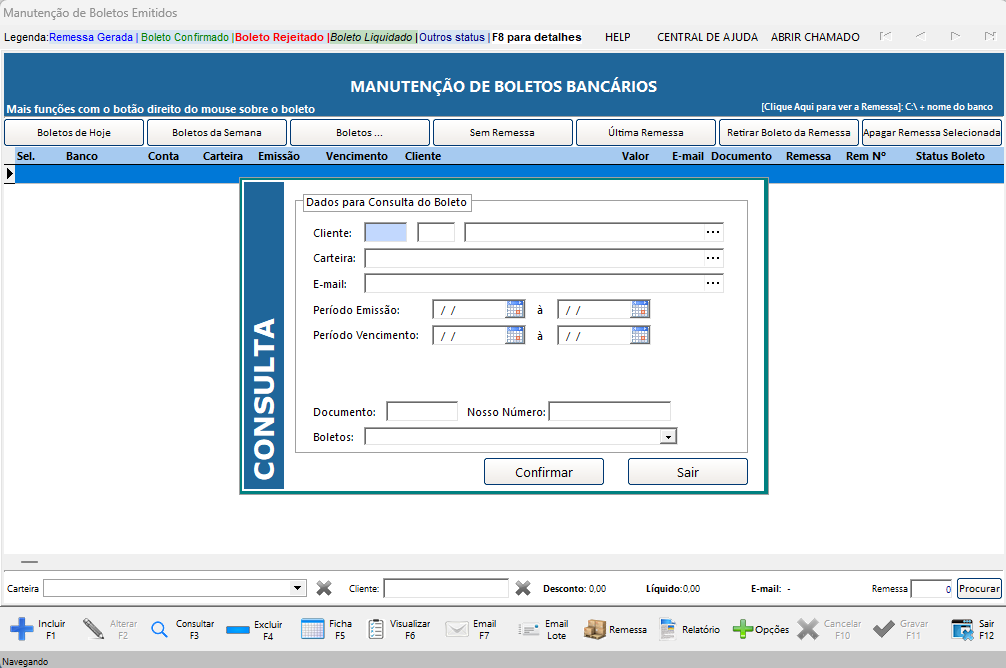Click link to view Remessa folder
Image resolution: width=1006 pixels, height=668 pixels.
pyautogui.click(x=877, y=107)
